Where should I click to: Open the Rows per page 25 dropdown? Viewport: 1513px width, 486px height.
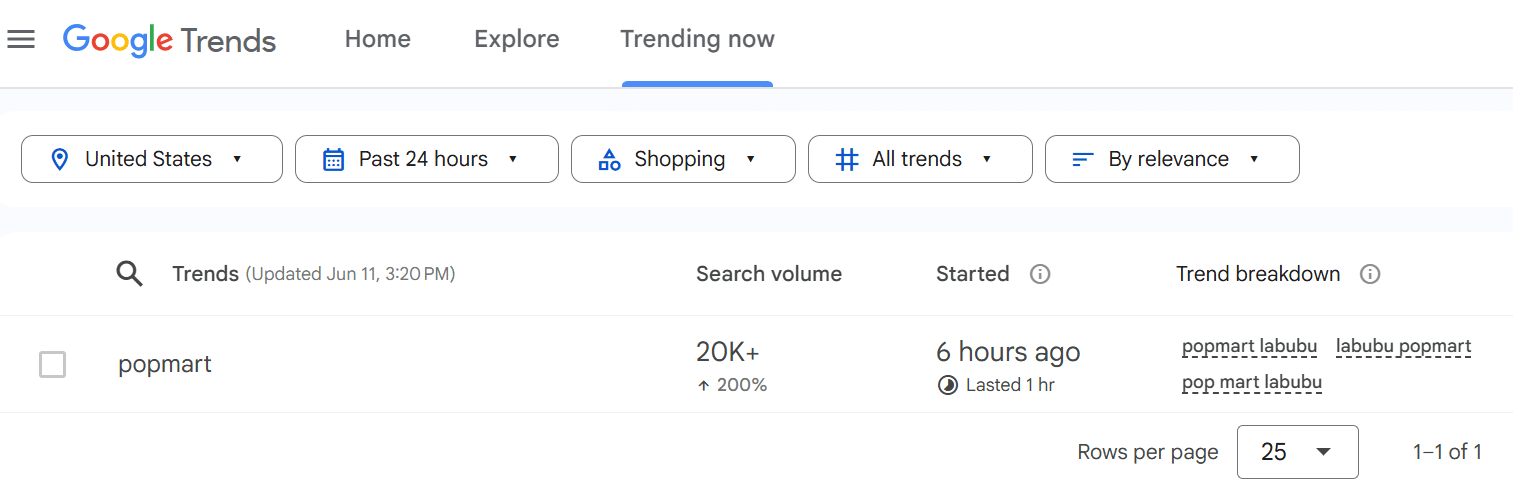1297,452
